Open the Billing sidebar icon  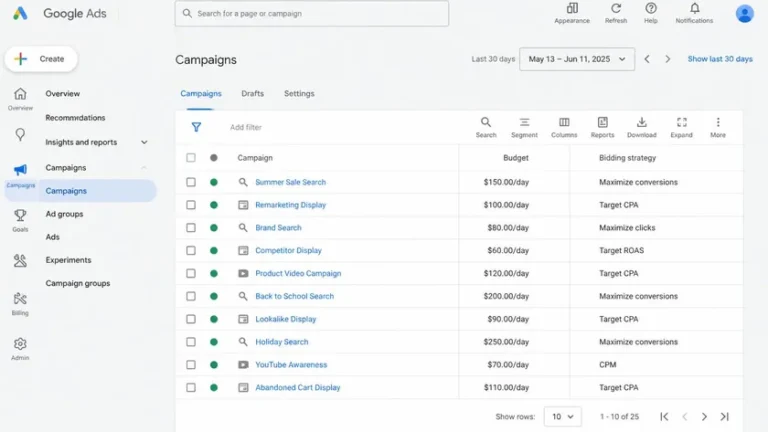pyautogui.click(x=20, y=298)
